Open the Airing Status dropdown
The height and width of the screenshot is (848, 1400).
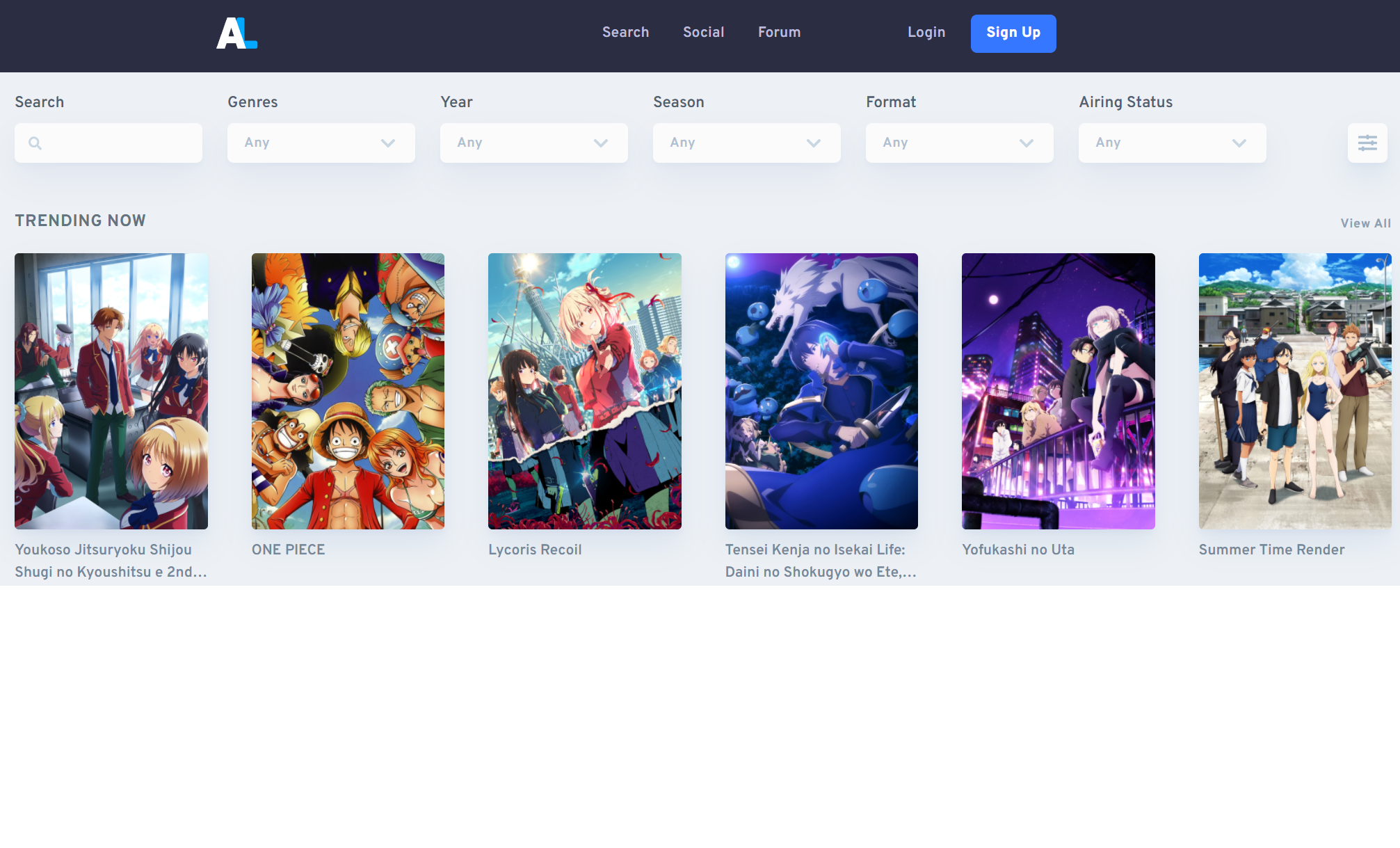click(1173, 143)
